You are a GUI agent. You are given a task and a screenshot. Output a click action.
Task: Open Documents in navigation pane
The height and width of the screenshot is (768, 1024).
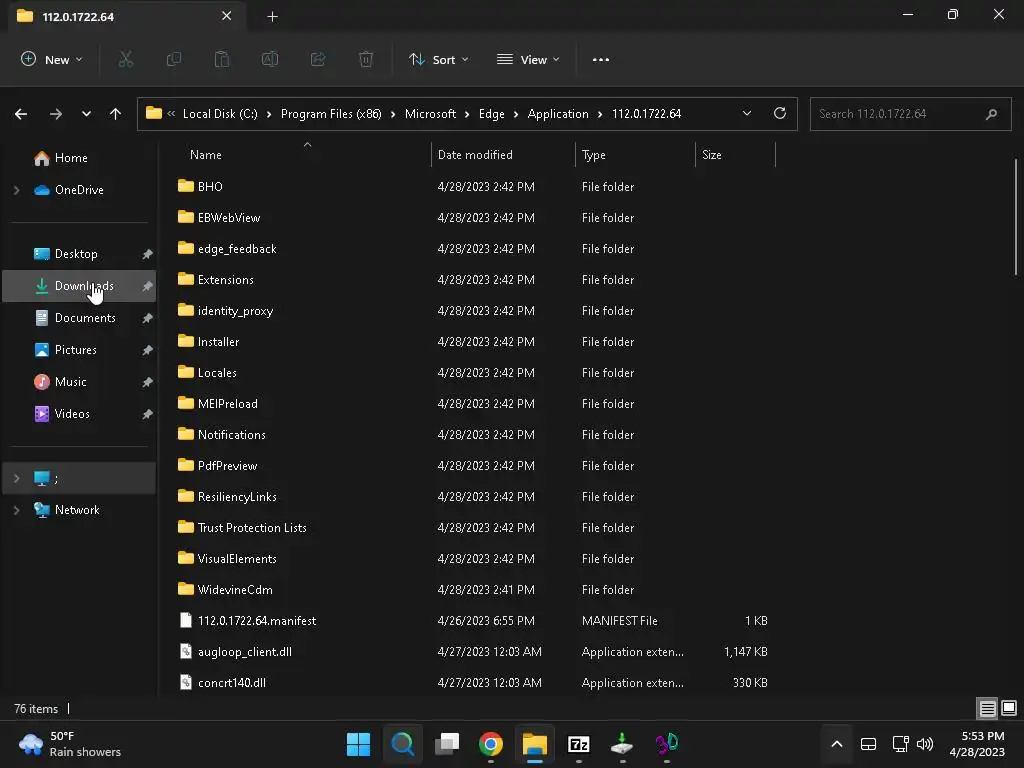click(x=79, y=318)
